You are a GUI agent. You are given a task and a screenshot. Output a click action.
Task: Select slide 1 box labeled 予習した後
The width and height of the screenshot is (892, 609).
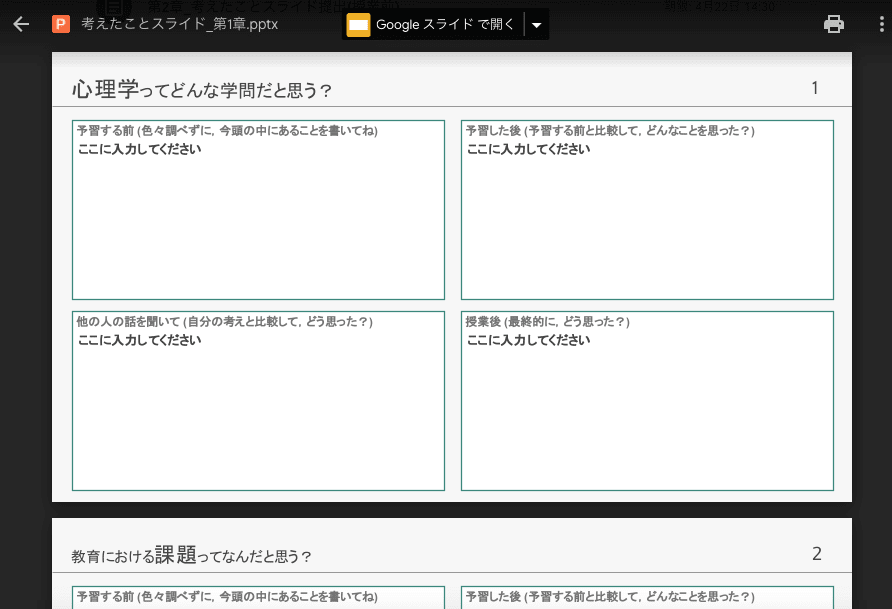[647, 210]
